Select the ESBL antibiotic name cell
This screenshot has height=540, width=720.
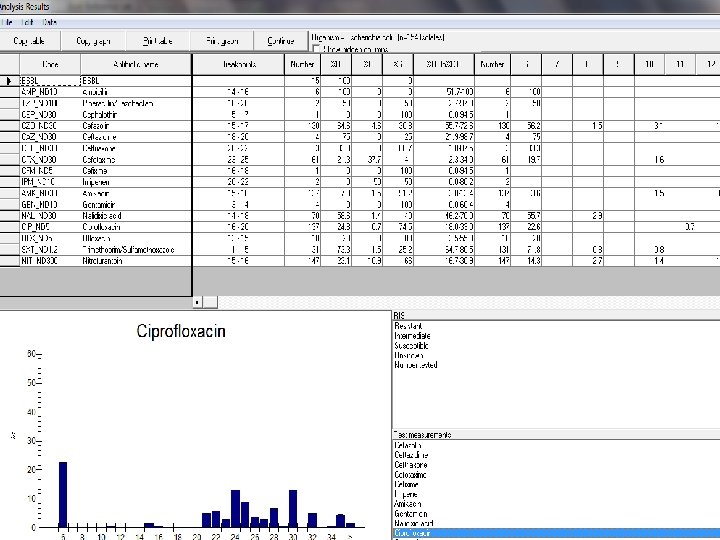(136, 81)
